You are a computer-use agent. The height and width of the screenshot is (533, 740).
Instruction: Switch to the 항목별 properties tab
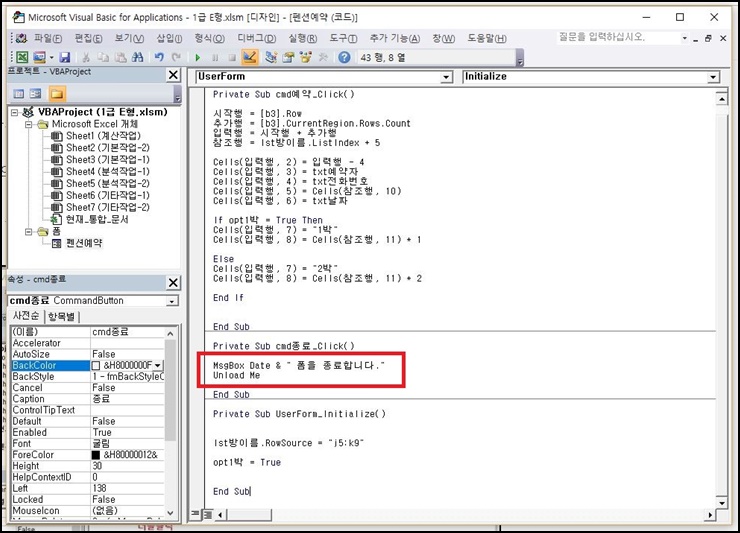tap(61, 316)
